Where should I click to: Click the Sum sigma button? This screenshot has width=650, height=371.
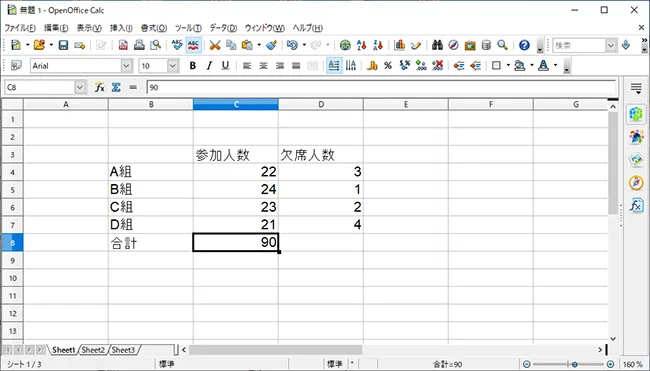click(116, 87)
